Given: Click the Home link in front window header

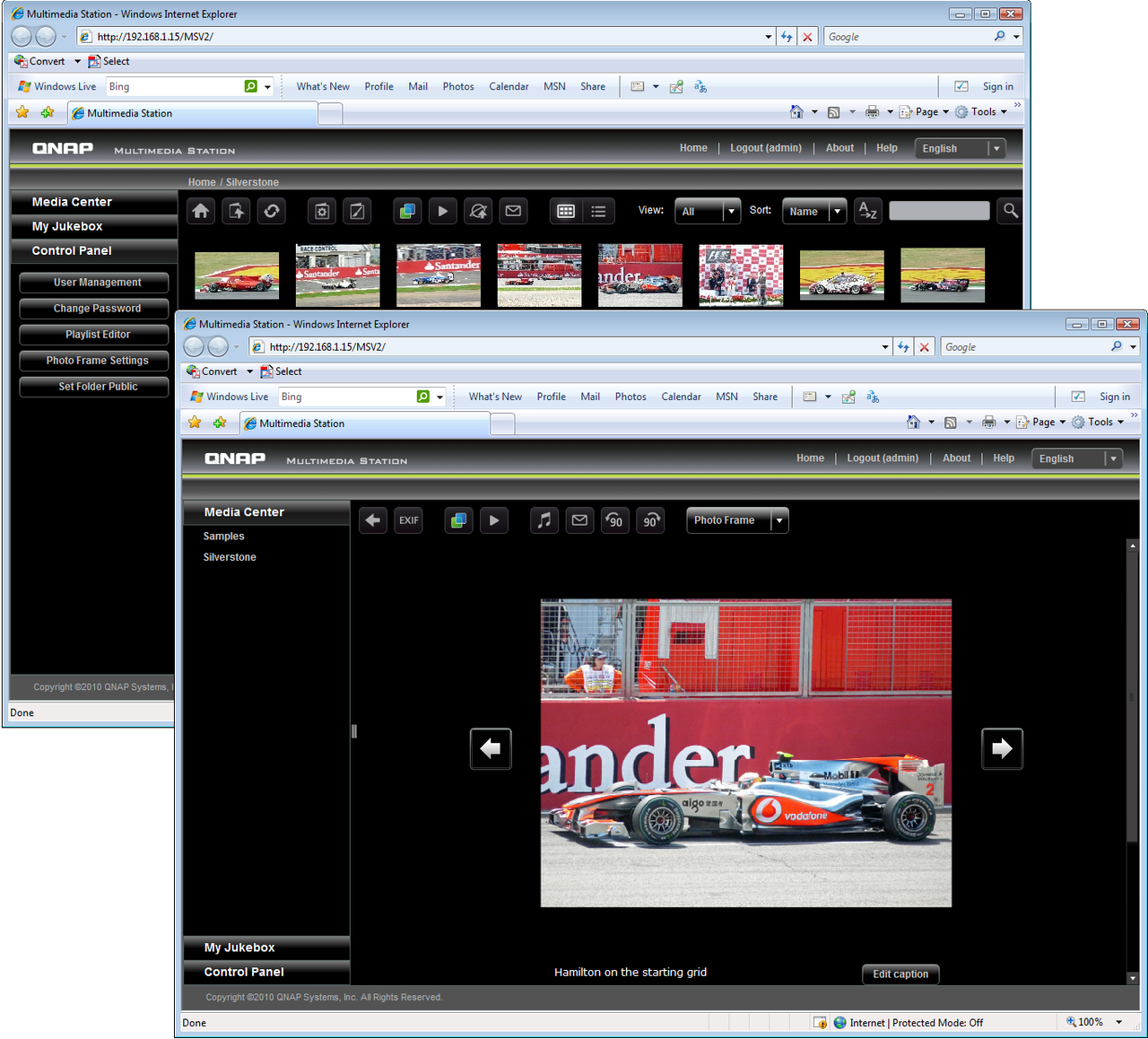Looking at the screenshot, I should coord(810,458).
